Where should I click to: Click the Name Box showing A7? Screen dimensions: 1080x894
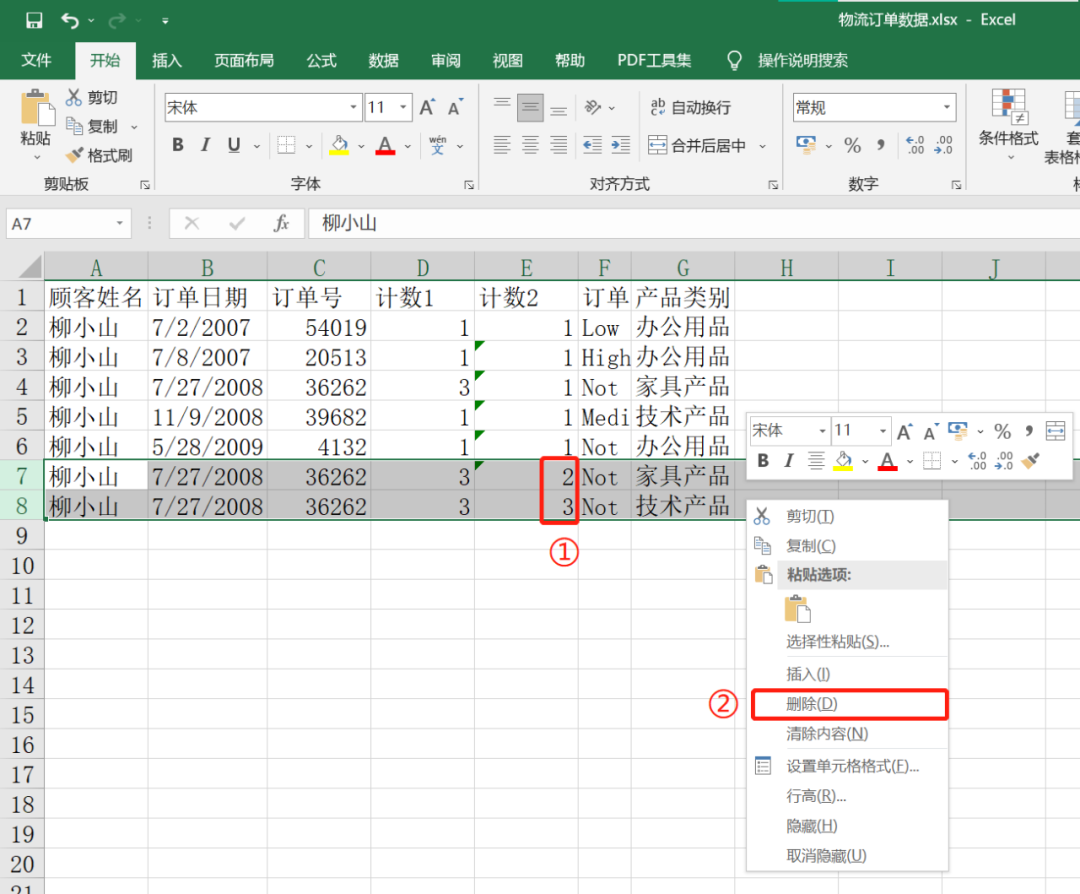pyautogui.click(x=68, y=224)
